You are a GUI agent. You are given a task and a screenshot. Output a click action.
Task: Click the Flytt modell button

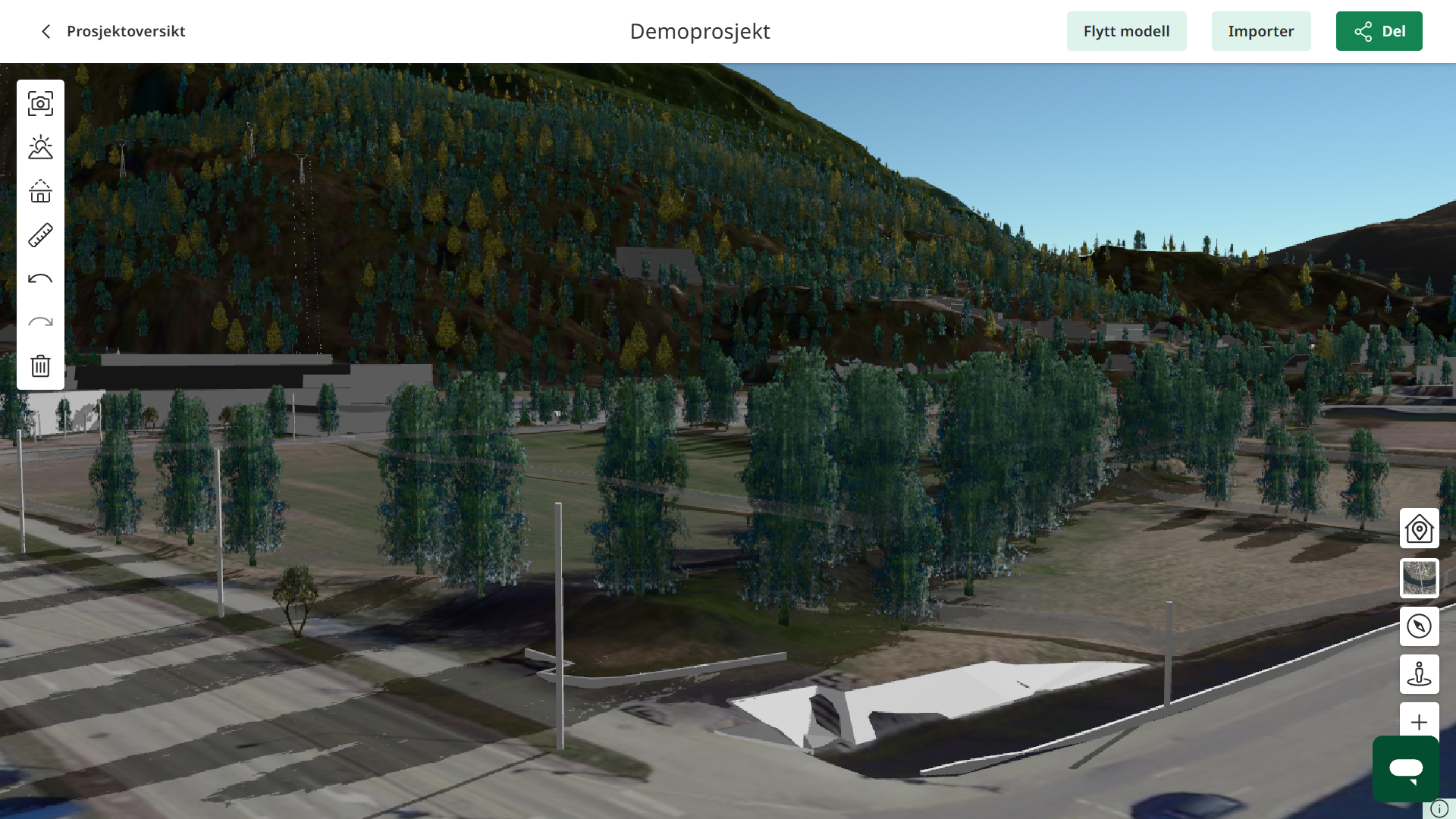1126,31
